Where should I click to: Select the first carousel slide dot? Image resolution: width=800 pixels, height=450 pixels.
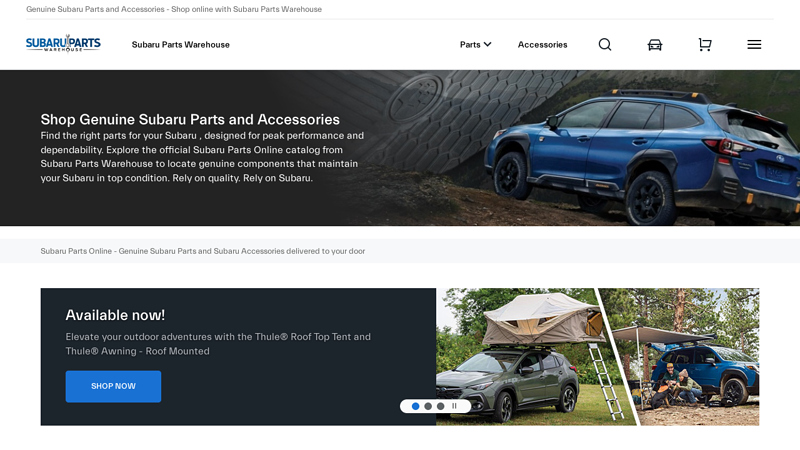click(x=415, y=406)
